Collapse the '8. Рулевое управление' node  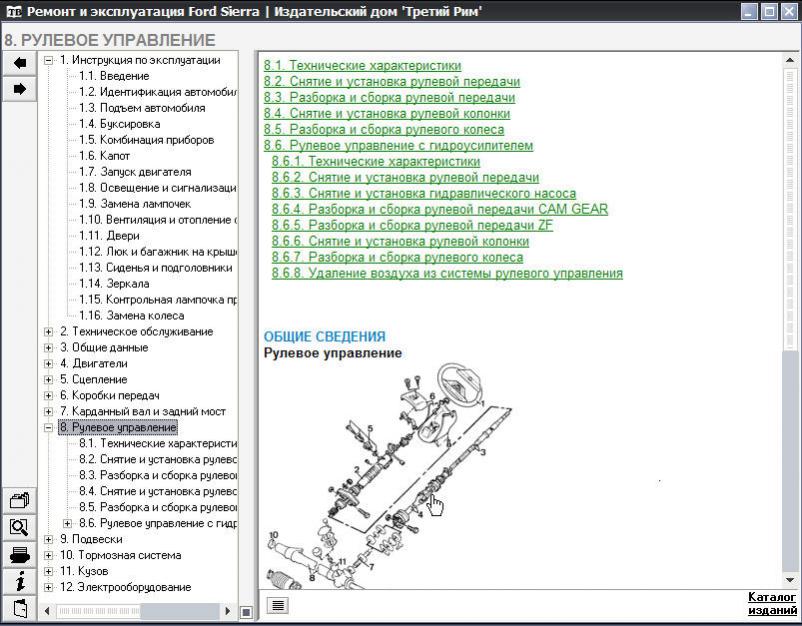click(49, 428)
